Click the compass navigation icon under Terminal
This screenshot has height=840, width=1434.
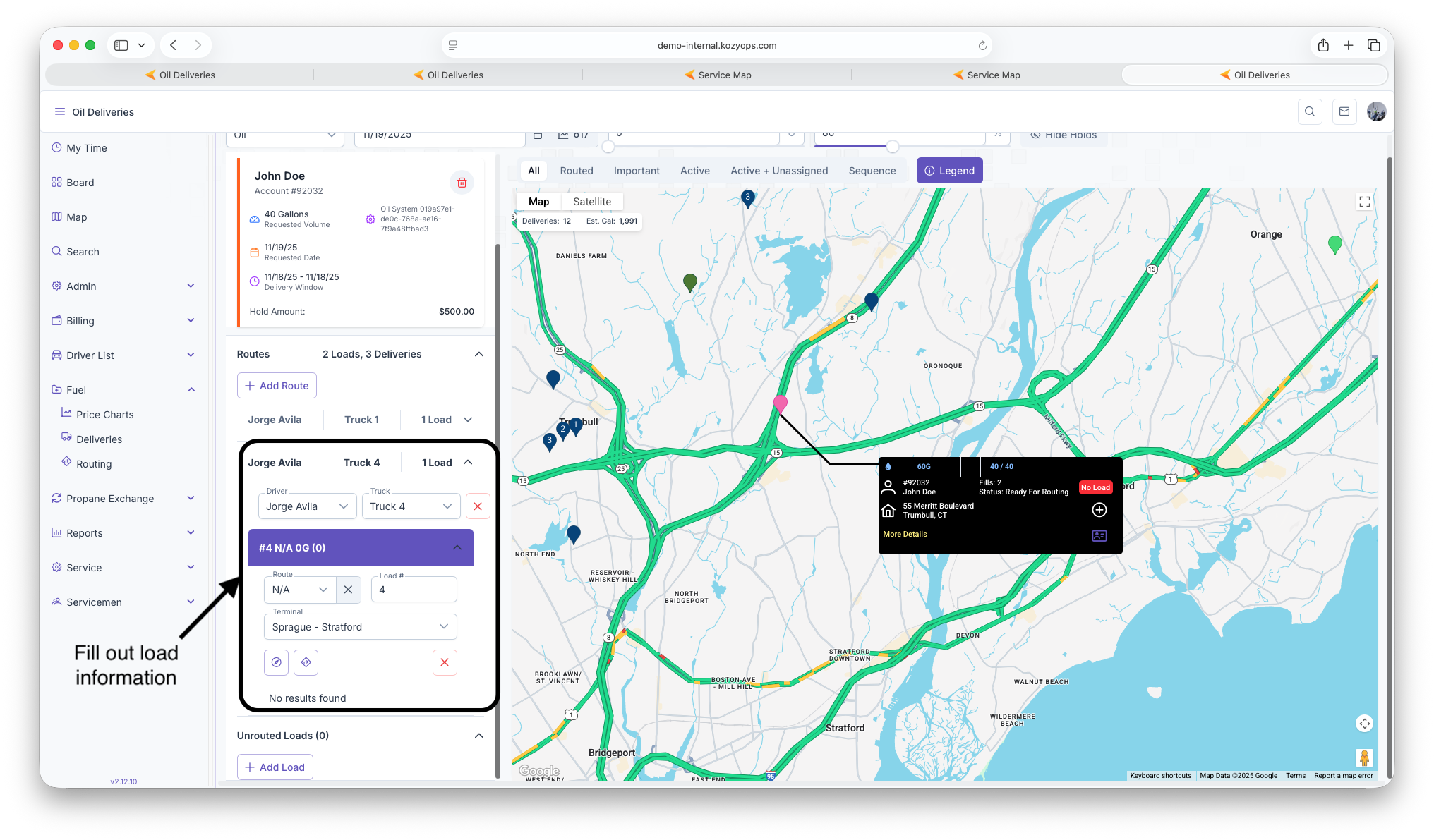(x=277, y=662)
